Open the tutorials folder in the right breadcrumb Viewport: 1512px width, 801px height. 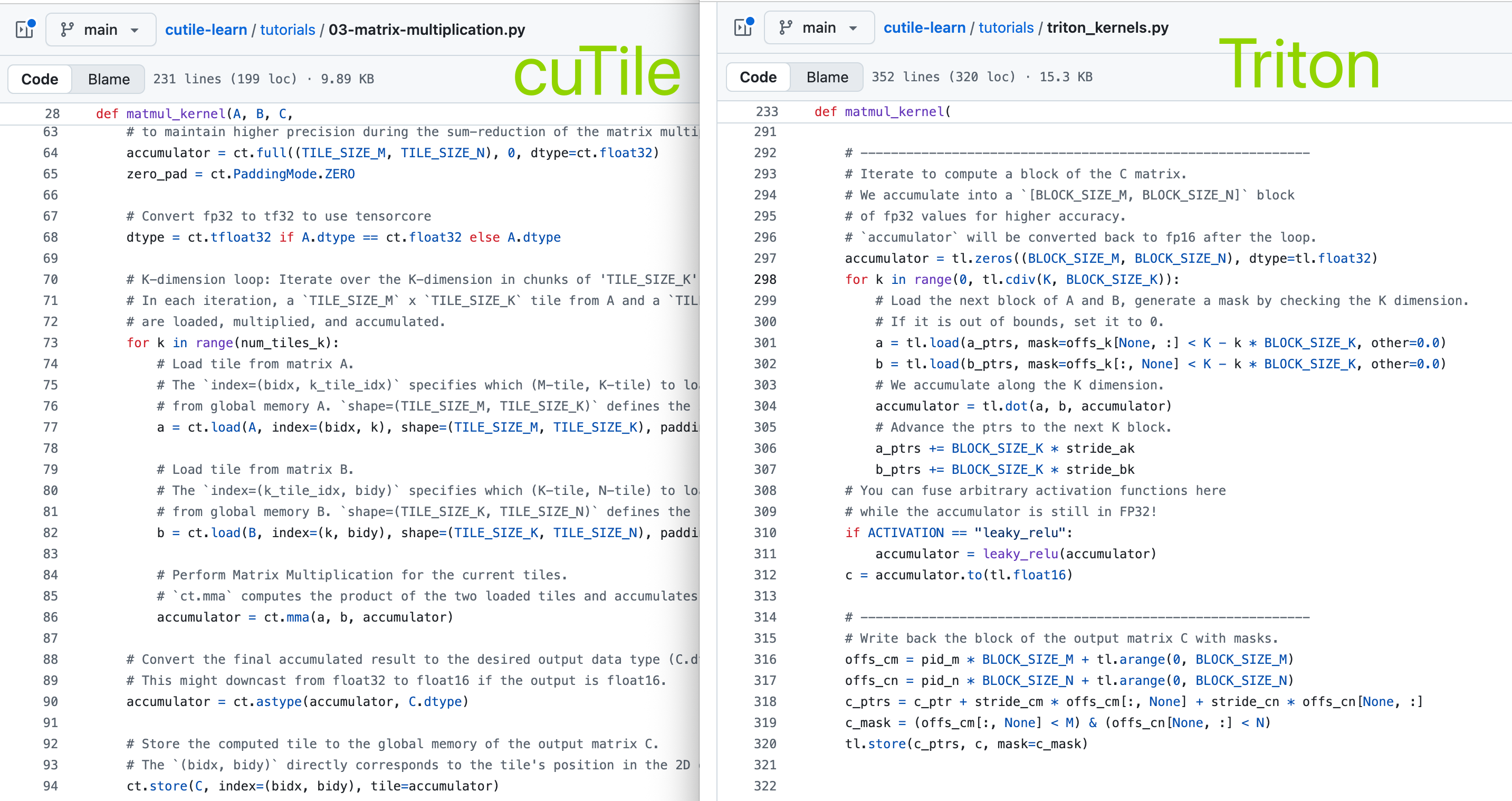[x=1006, y=27]
